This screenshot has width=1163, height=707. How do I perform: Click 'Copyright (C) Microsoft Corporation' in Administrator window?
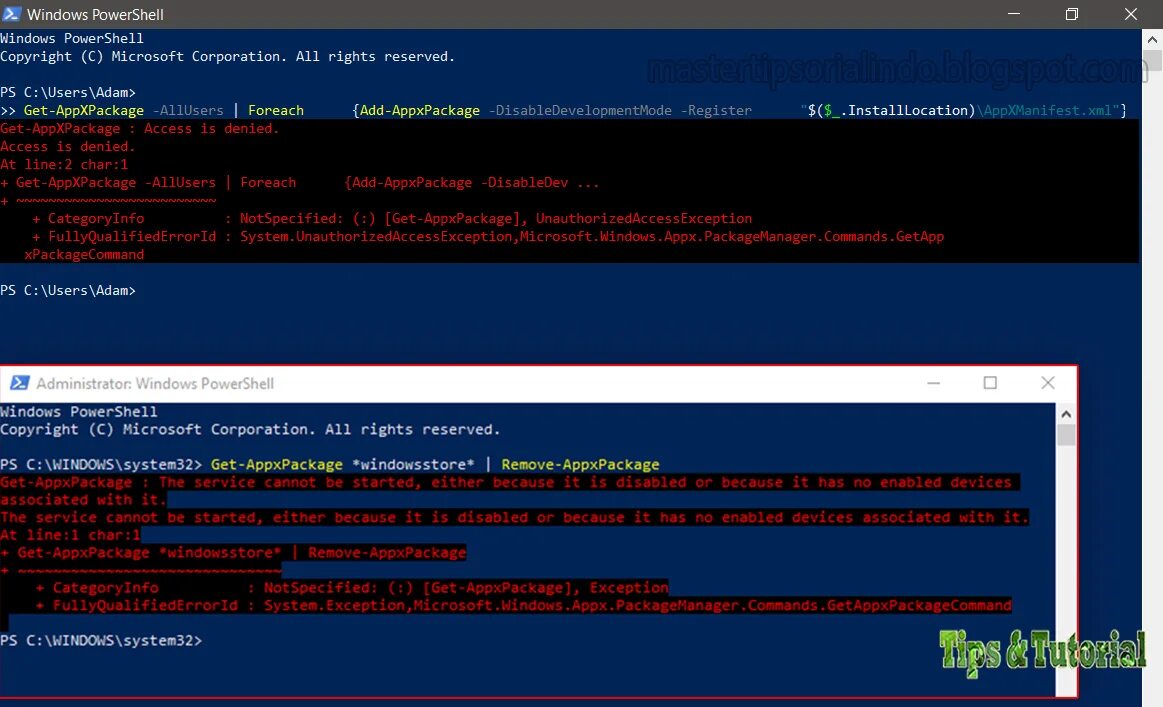(156, 430)
